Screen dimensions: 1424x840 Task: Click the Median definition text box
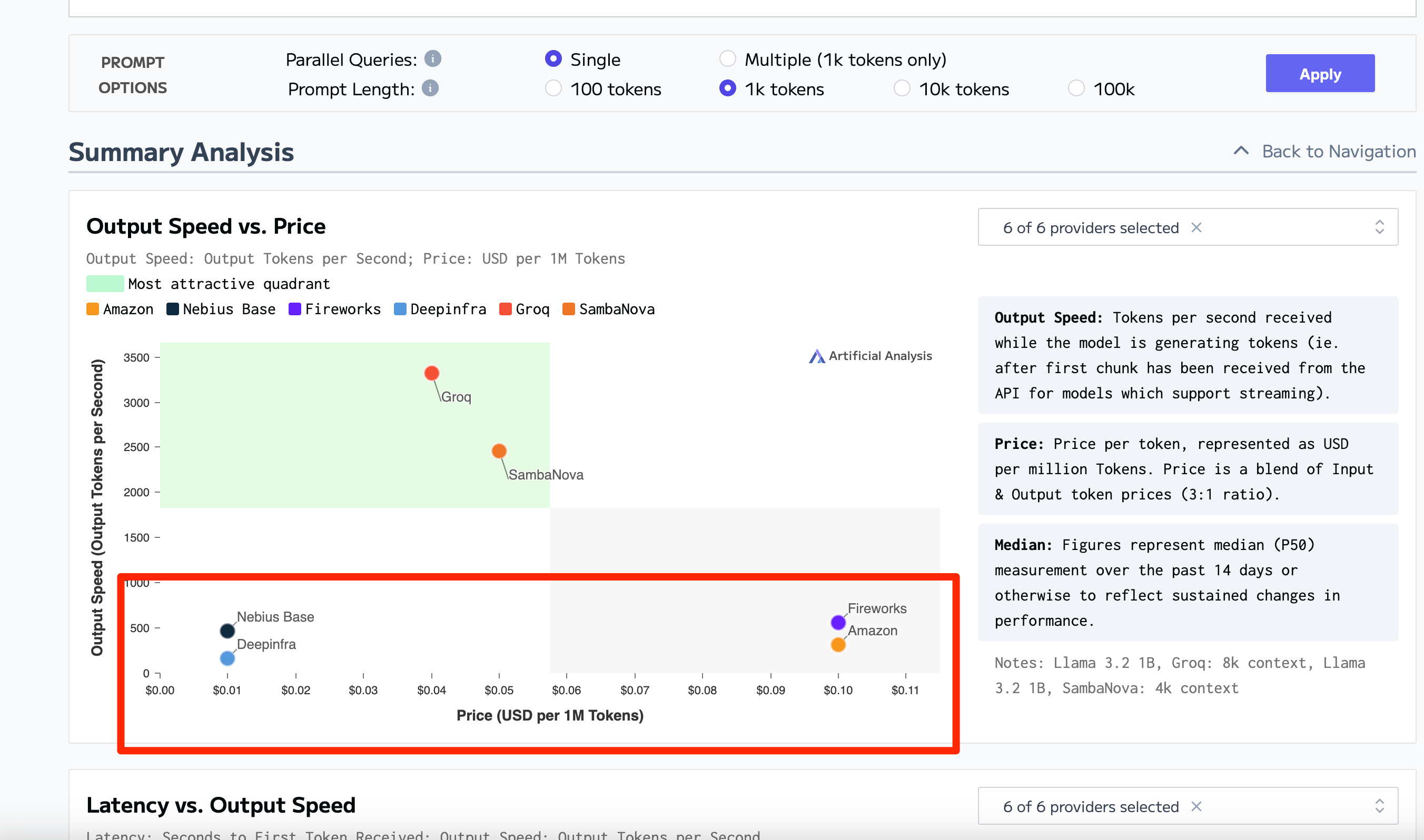tap(1188, 583)
